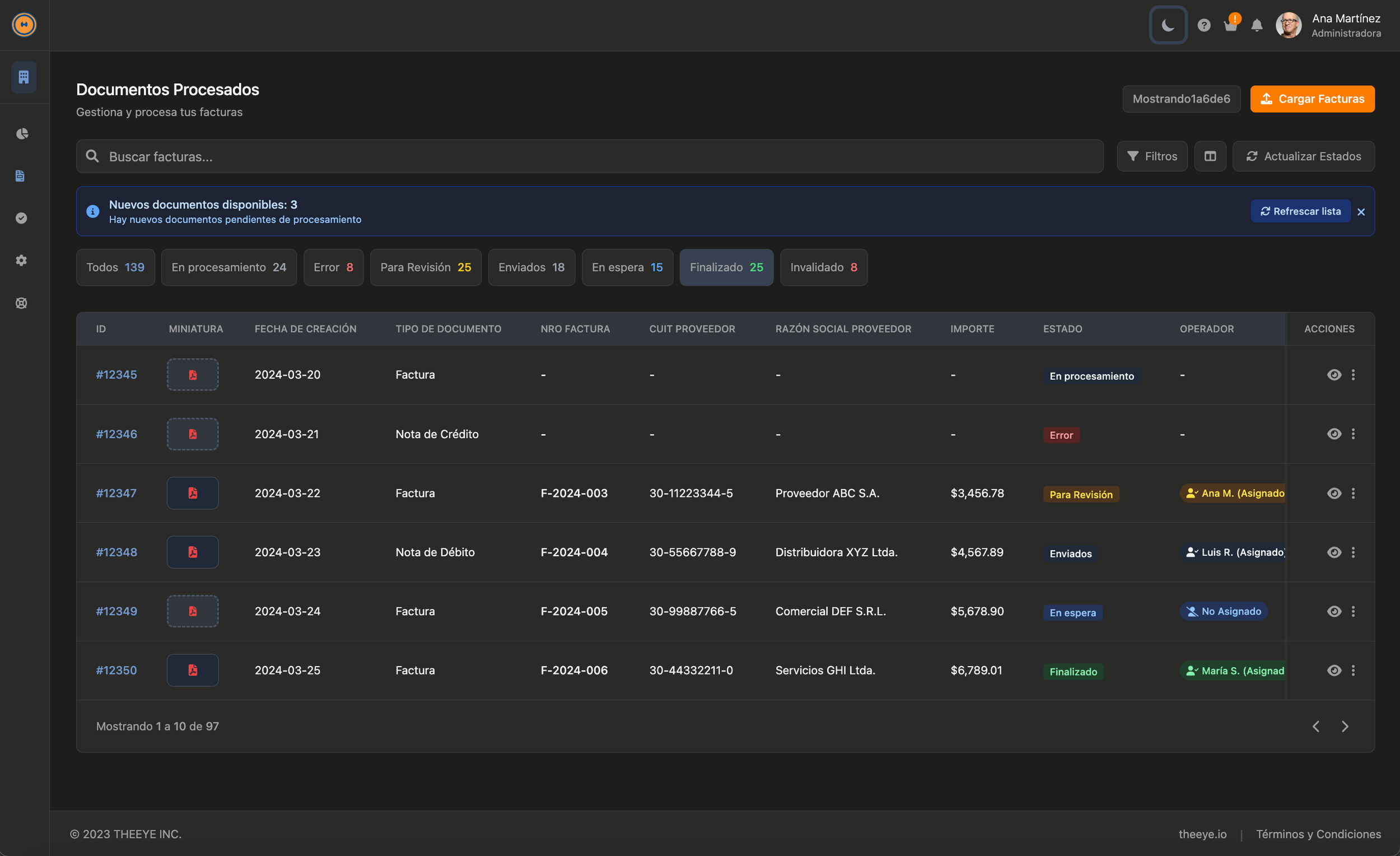This screenshot has height=856, width=1400.
Task: Open more actions menu for #12345
Action: (1353, 375)
